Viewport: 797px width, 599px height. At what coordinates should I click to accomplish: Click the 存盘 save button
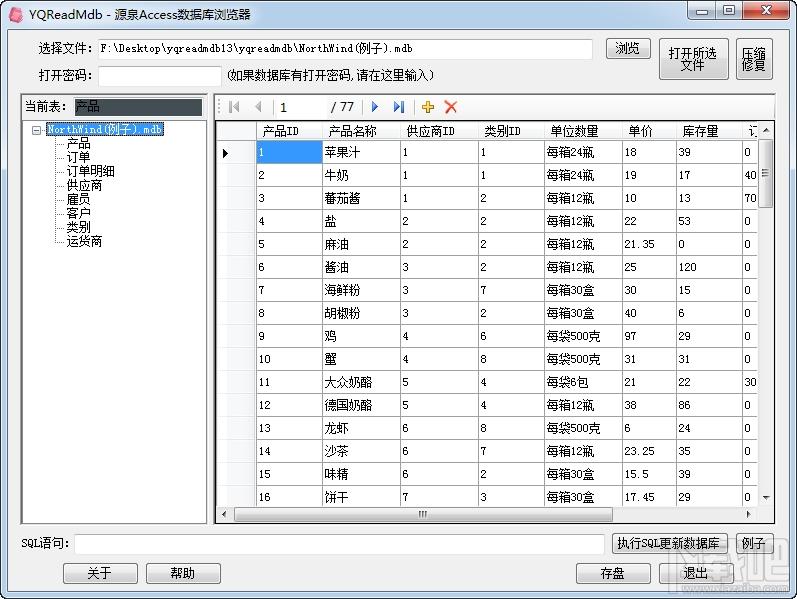(x=612, y=573)
